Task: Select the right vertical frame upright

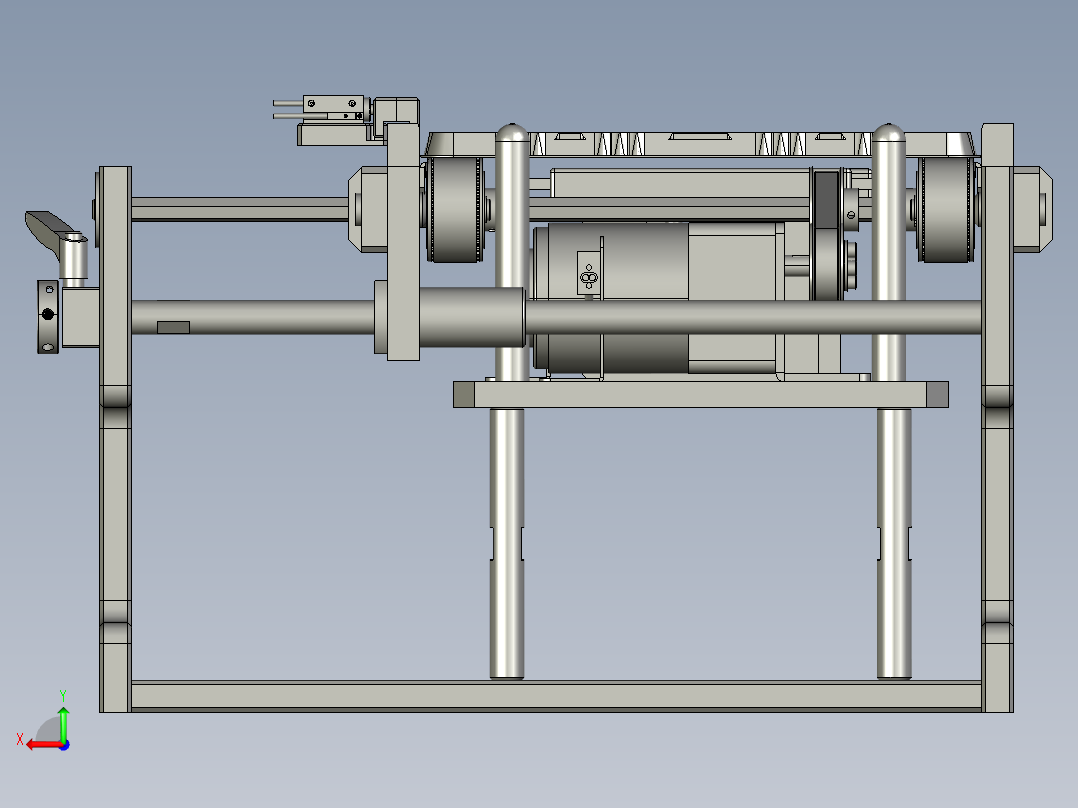Action: (x=997, y=417)
